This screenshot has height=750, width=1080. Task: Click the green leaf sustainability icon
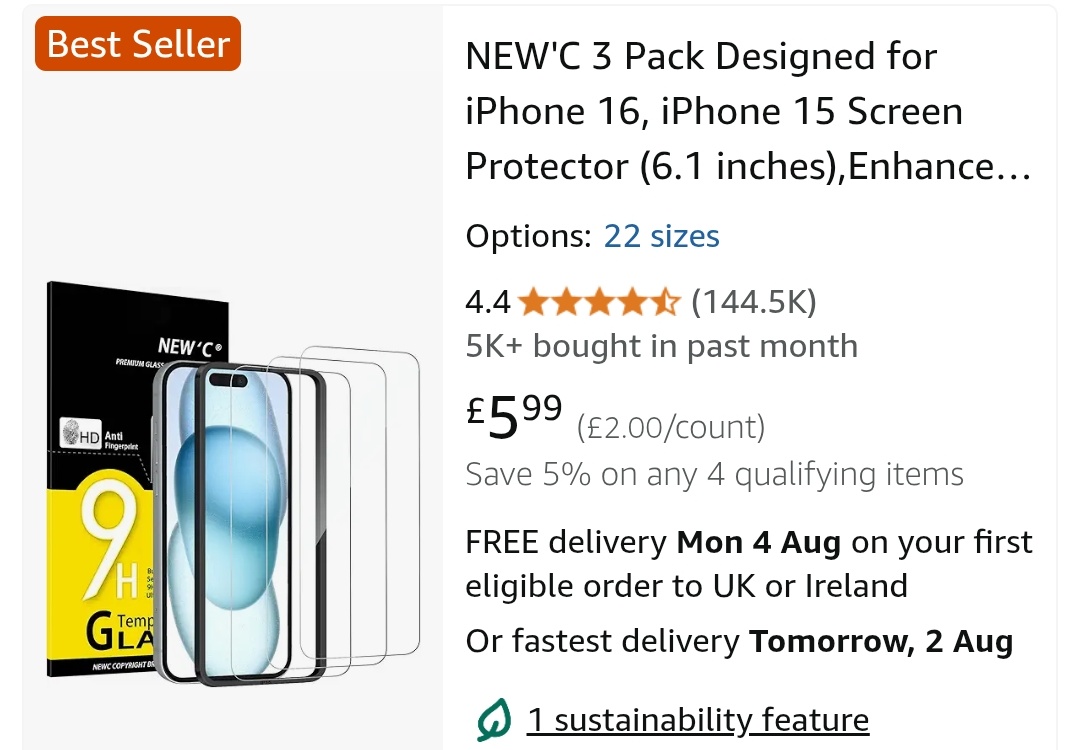click(x=494, y=720)
